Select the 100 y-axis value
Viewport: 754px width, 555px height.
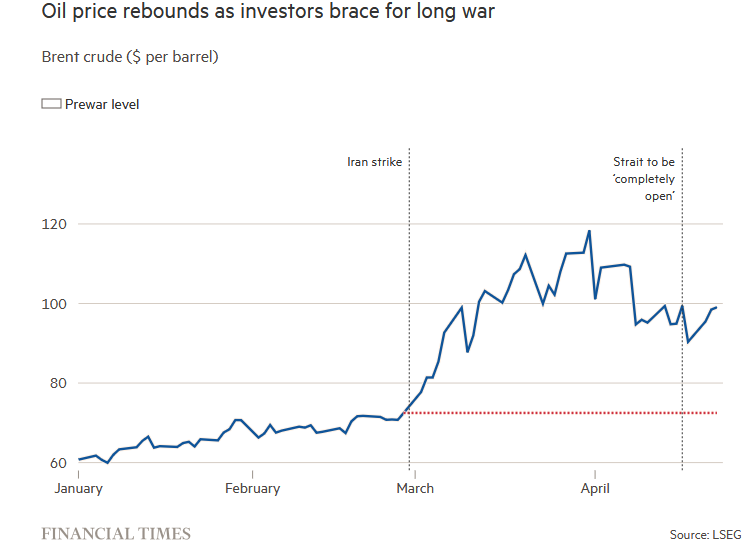click(55, 304)
